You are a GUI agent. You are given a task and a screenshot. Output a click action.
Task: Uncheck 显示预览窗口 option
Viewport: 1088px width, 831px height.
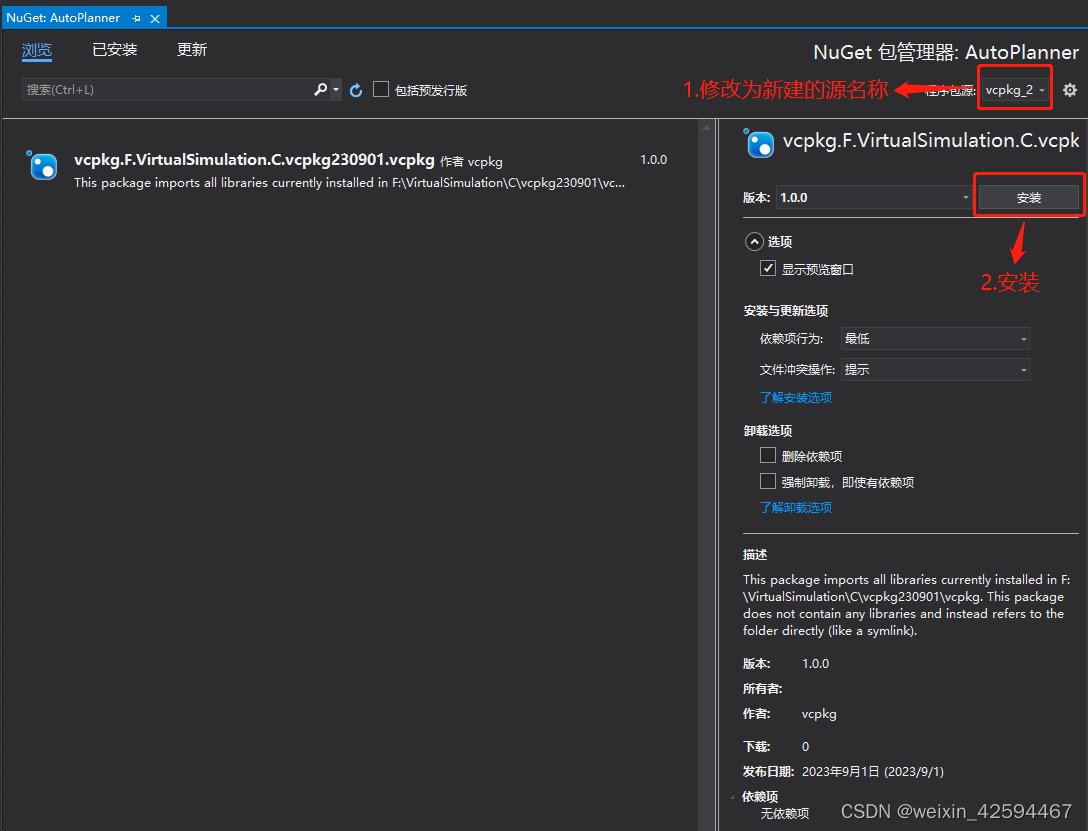[768, 268]
